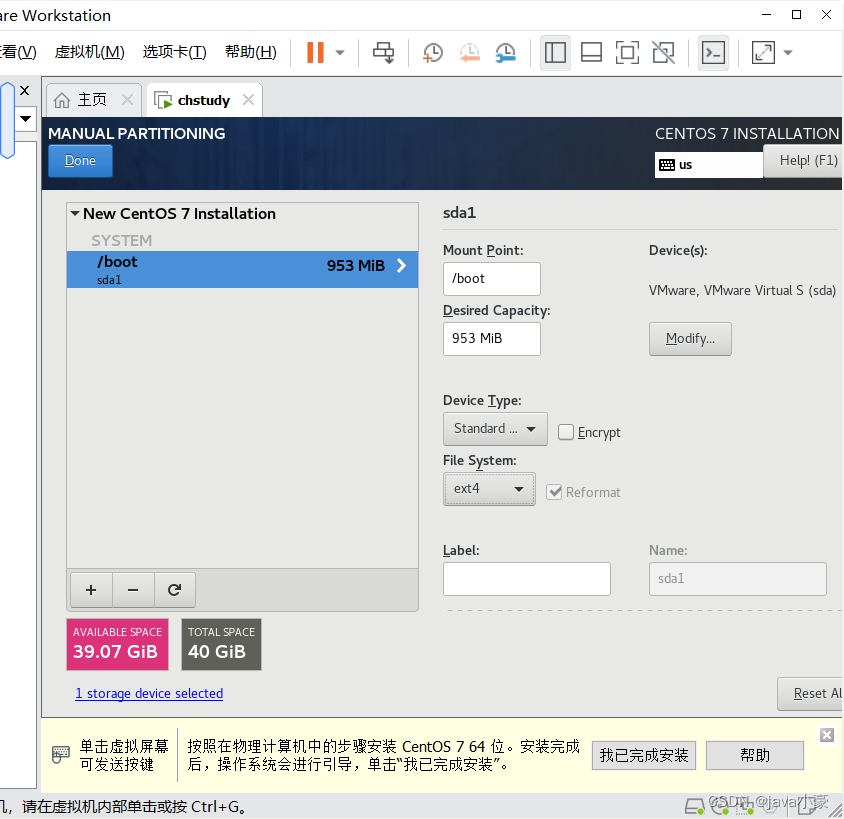This screenshot has width=844, height=819.
Task: Enter full screen mode icon
Action: tap(627, 53)
